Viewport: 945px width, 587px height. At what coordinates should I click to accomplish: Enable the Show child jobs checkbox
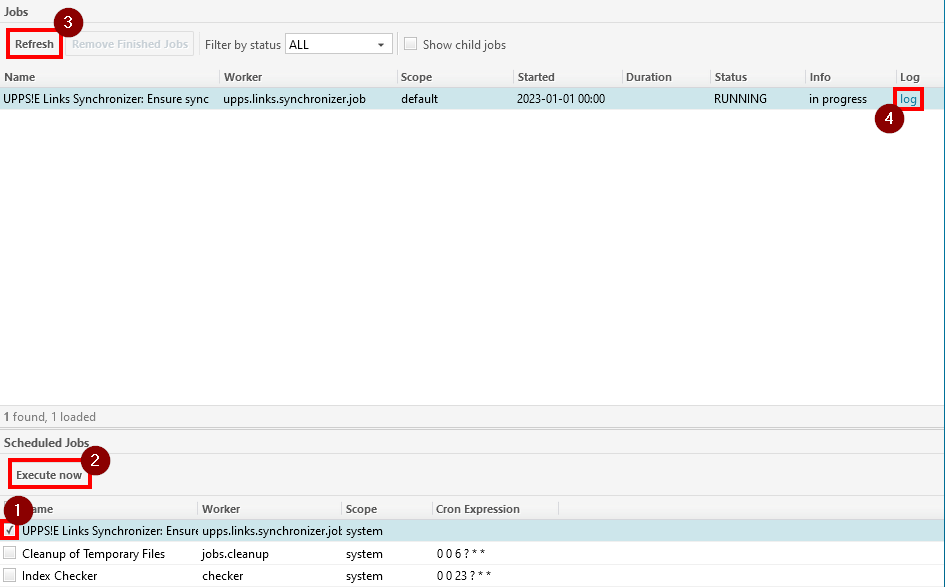410,44
